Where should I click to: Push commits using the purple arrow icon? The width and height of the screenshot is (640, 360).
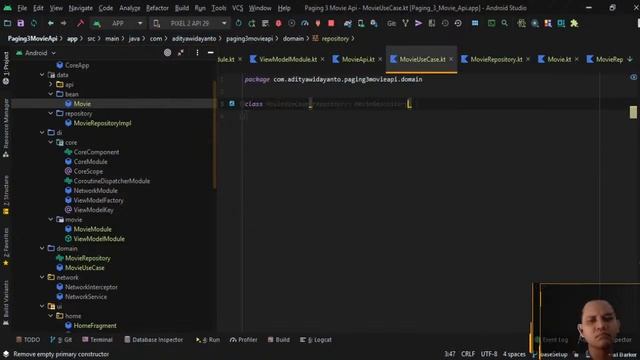coord(418,23)
